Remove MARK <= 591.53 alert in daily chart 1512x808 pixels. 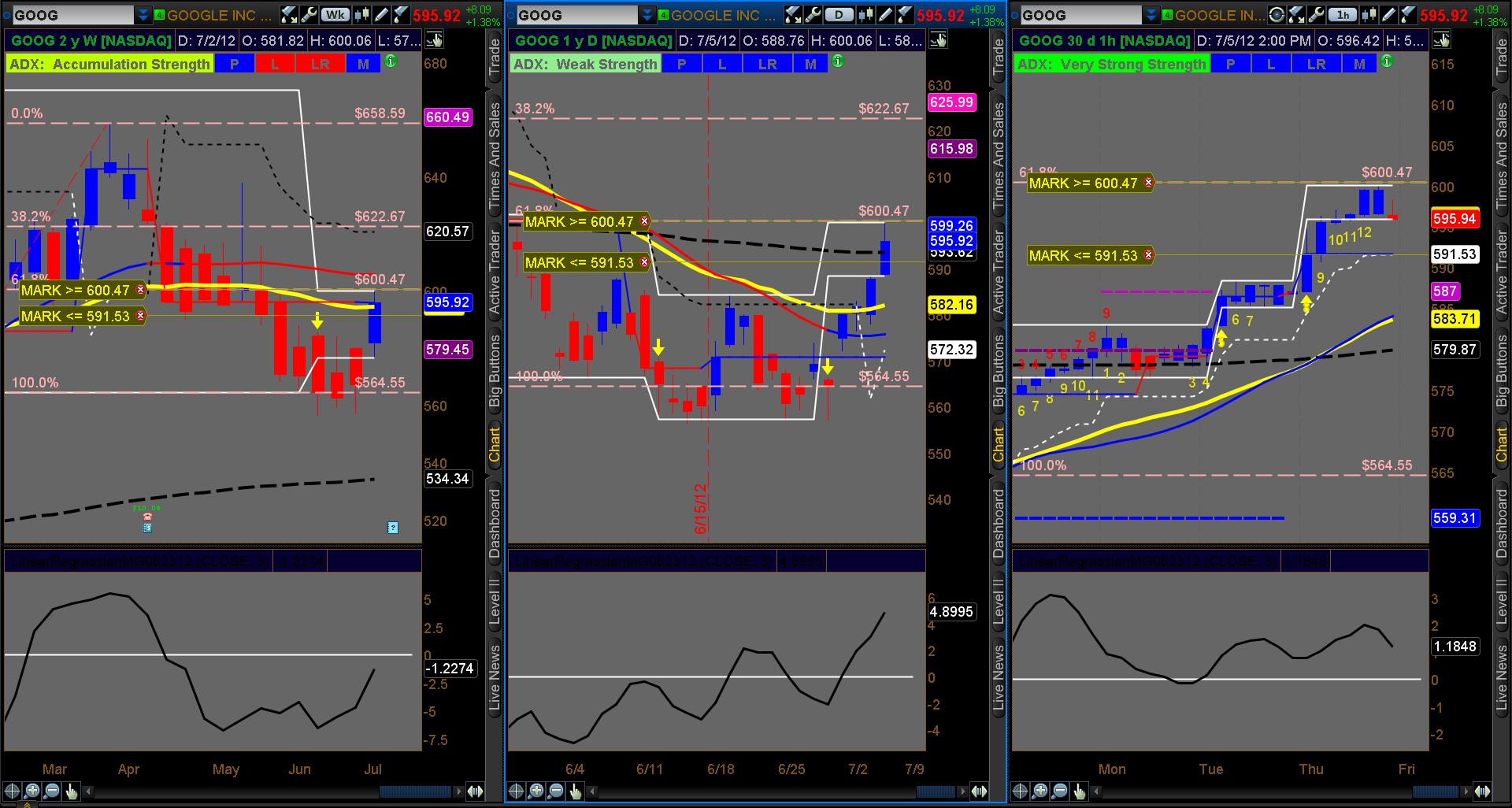645,262
